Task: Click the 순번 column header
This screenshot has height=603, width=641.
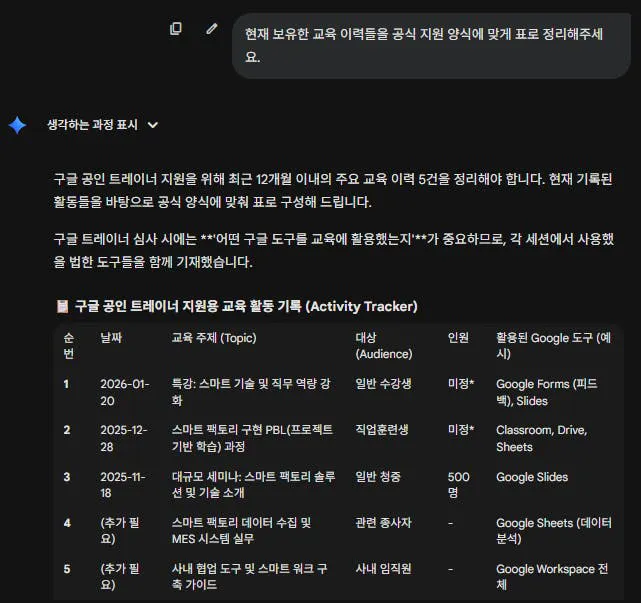Action: [69, 345]
